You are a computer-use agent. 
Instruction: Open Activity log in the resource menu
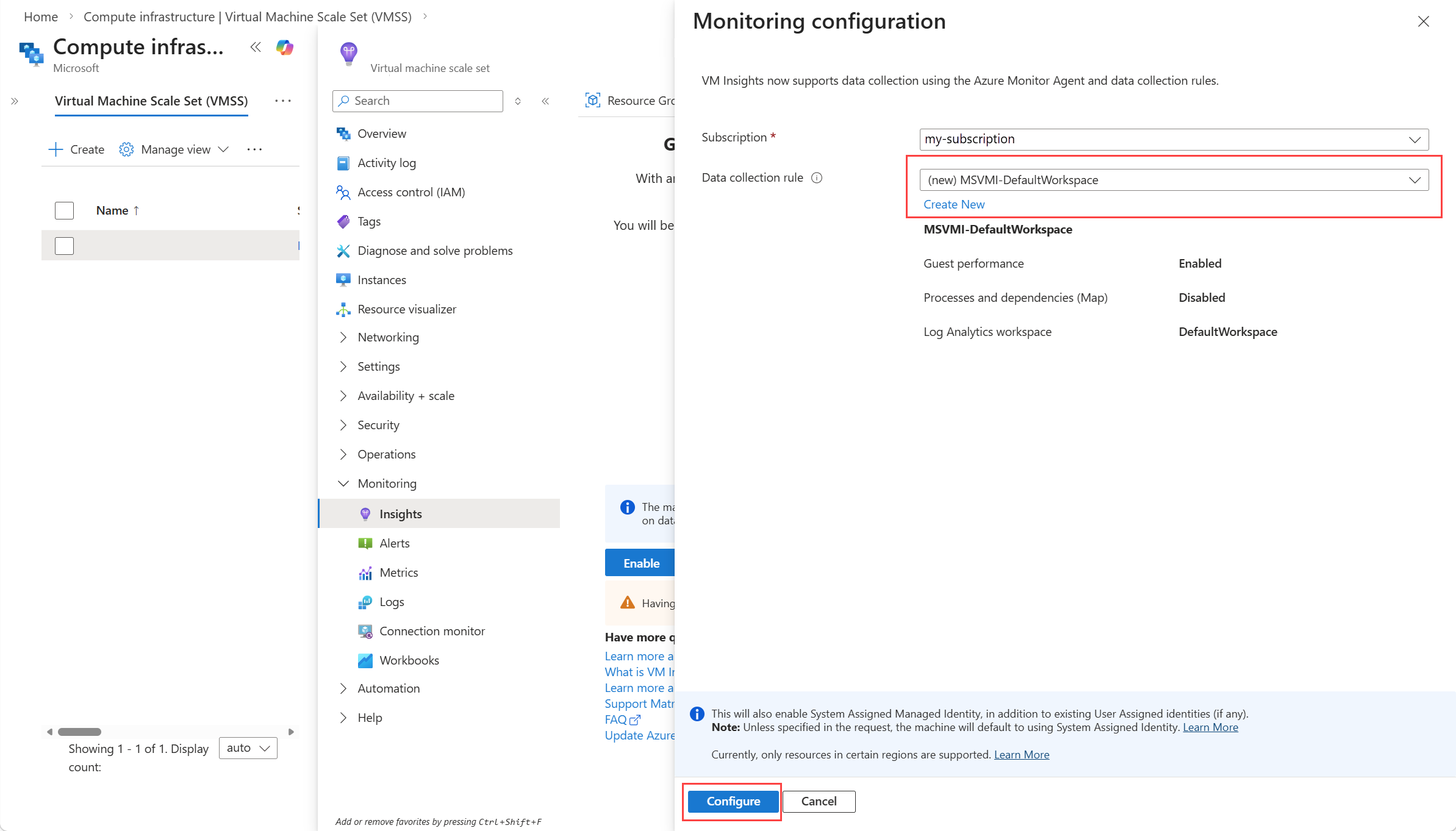pos(387,163)
